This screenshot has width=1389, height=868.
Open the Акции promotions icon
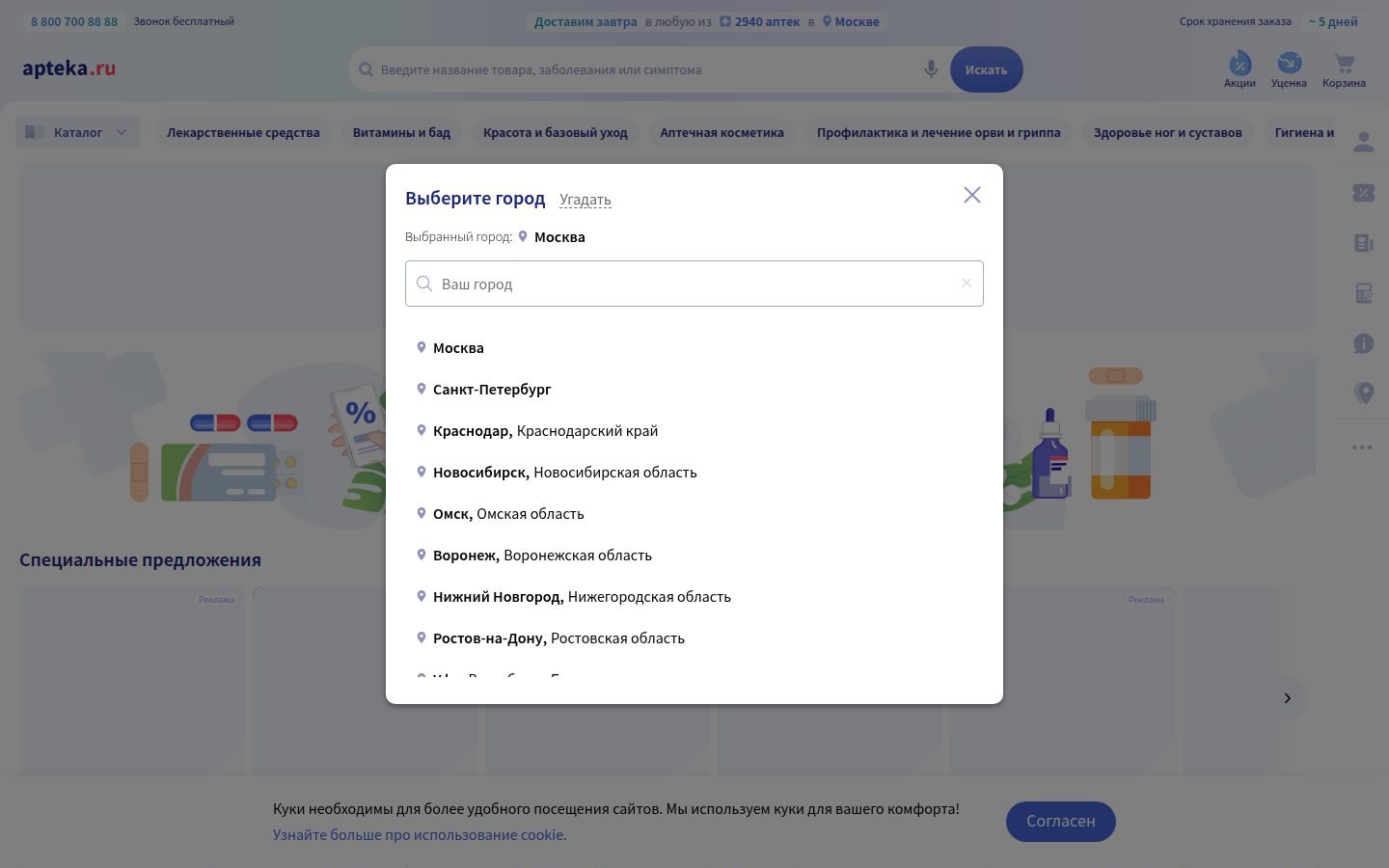1239,69
